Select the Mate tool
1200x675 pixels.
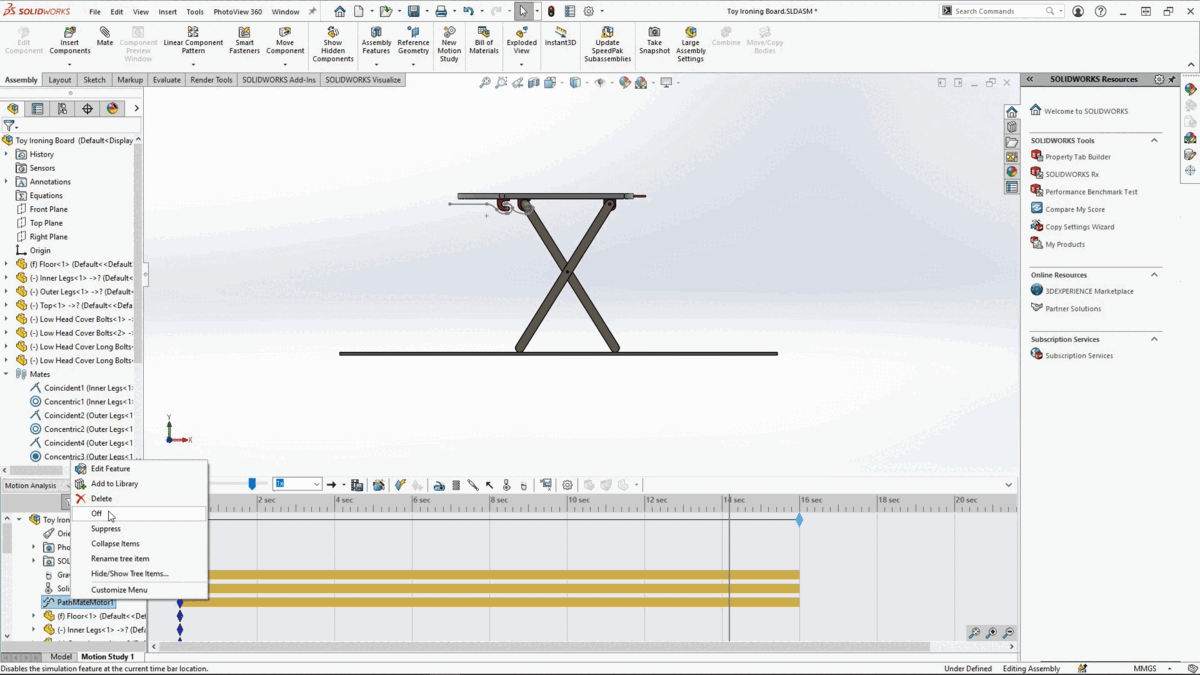(x=103, y=44)
